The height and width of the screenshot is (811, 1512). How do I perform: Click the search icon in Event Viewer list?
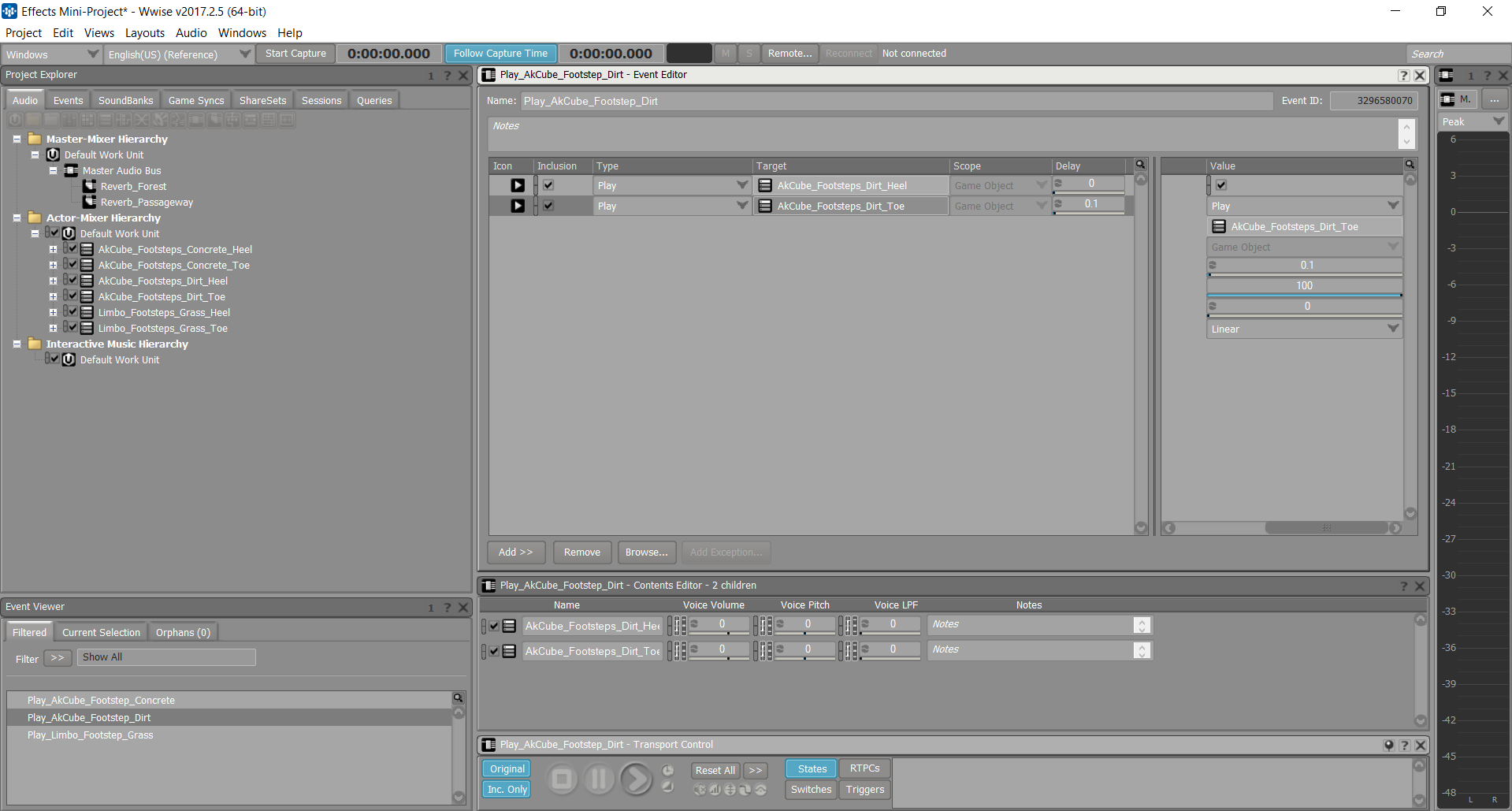tap(458, 698)
